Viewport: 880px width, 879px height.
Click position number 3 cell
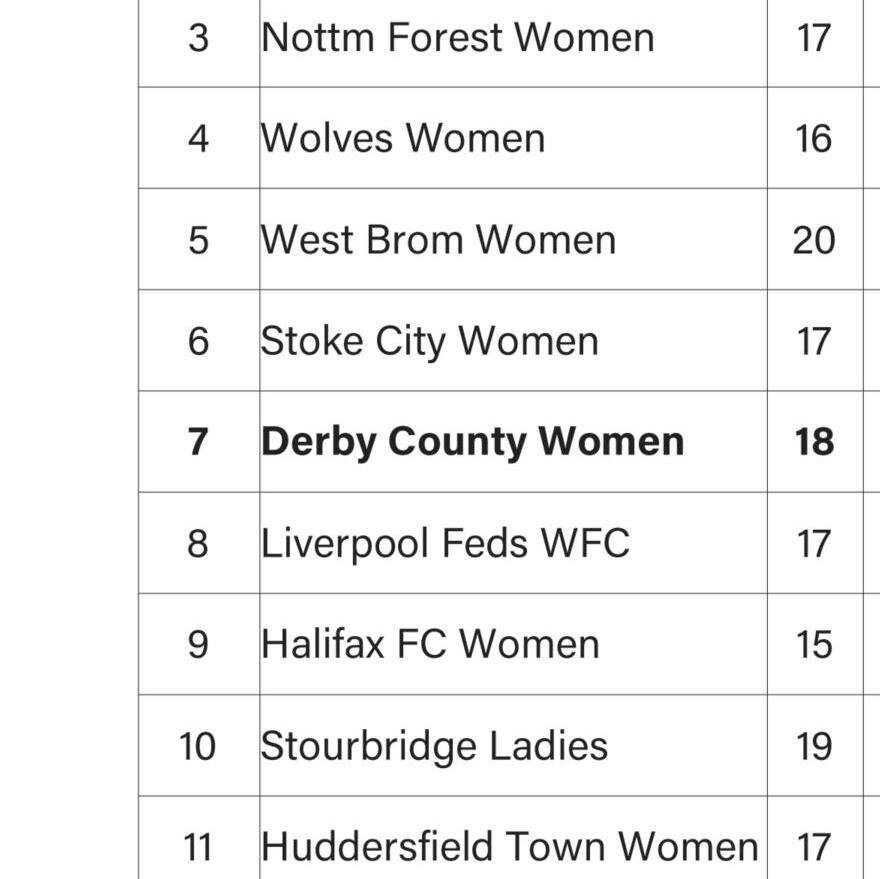(x=199, y=38)
